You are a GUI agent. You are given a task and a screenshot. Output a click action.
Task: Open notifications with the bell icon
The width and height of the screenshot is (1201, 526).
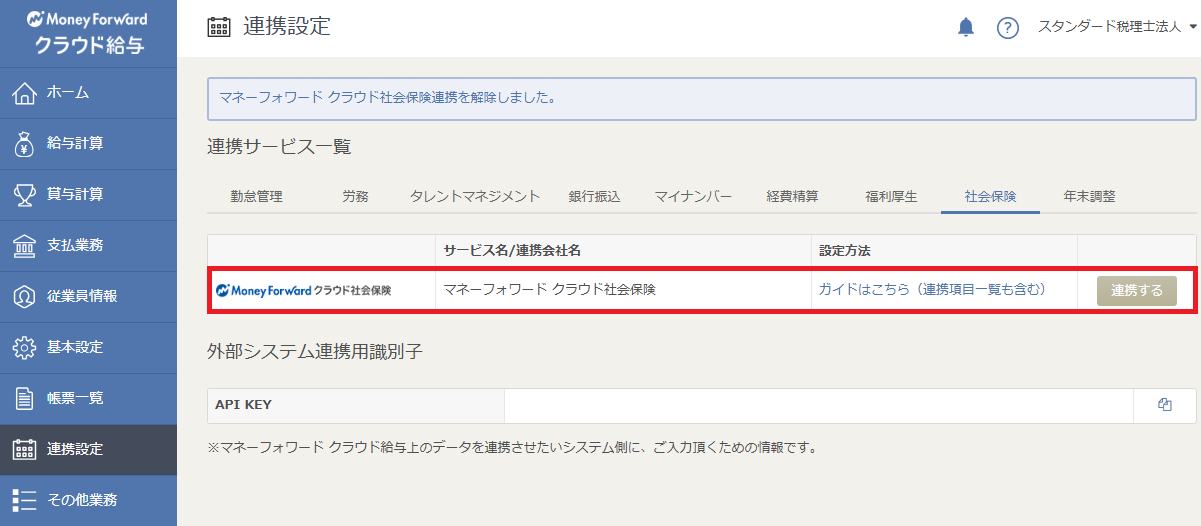(x=966, y=28)
